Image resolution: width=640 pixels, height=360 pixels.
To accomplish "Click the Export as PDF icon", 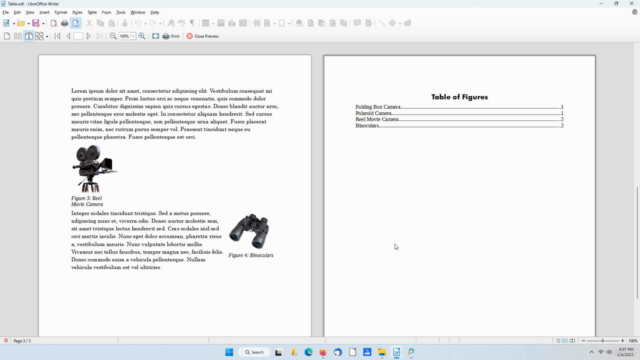I will click(53, 23).
